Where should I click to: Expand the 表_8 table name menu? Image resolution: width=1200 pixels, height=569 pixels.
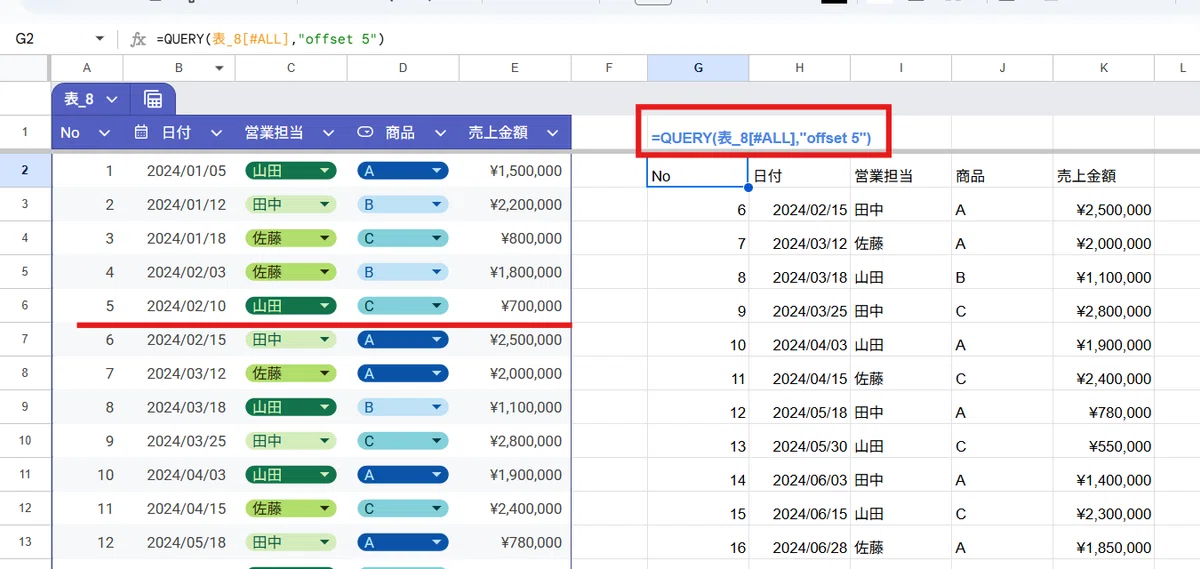coord(112,99)
